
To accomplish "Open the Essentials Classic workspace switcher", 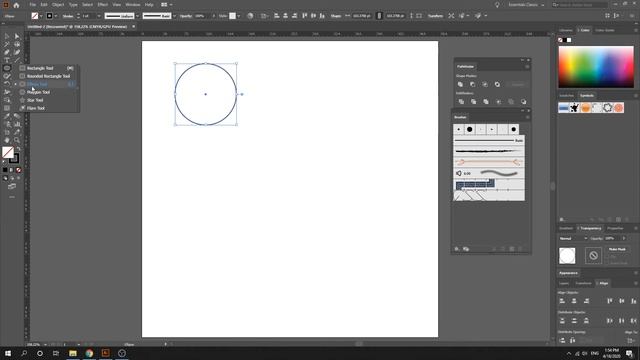I will pos(527,5).
